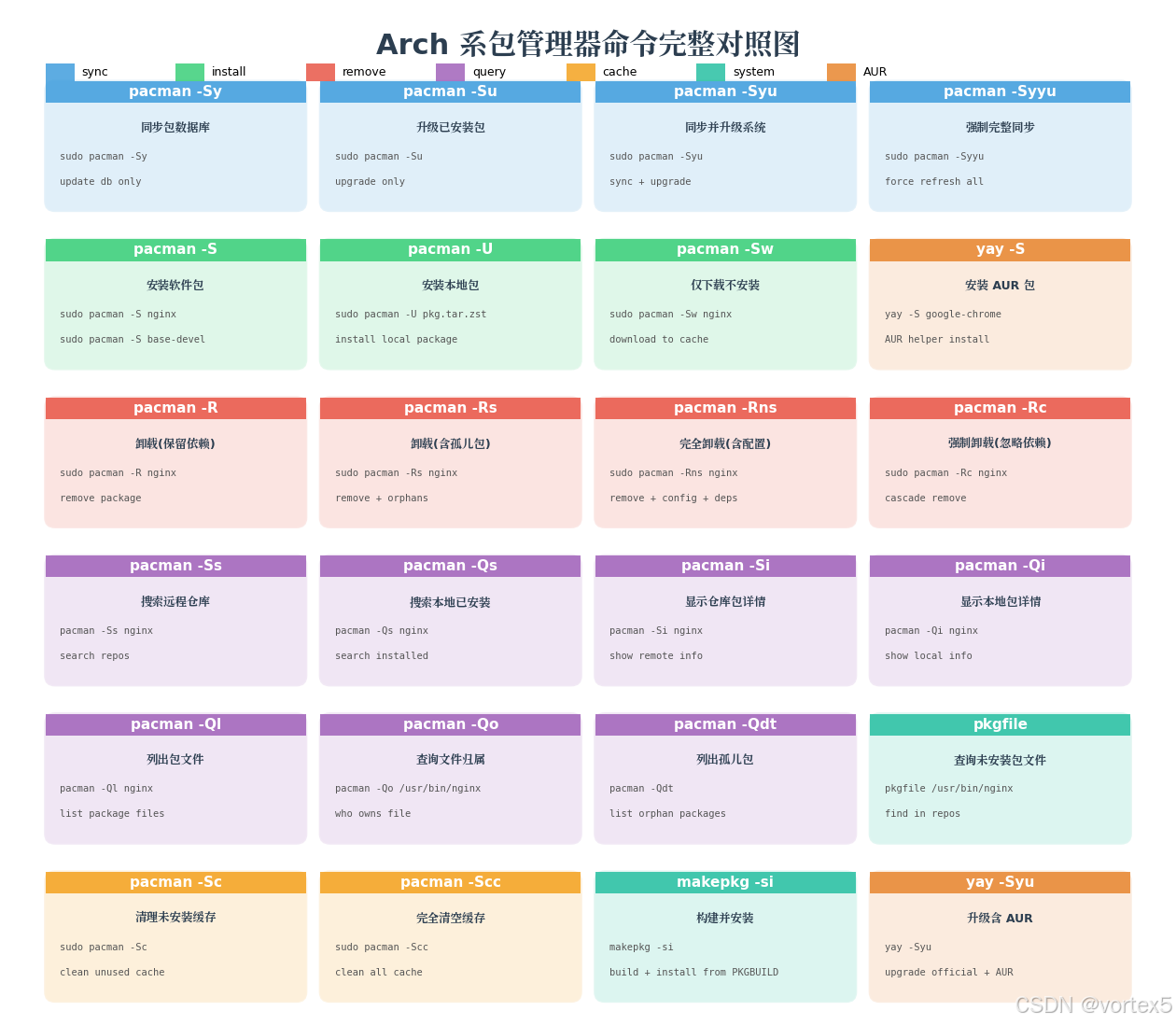Select the 'yay -Syu' card header

pyautogui.click(x=1000, y=882)
